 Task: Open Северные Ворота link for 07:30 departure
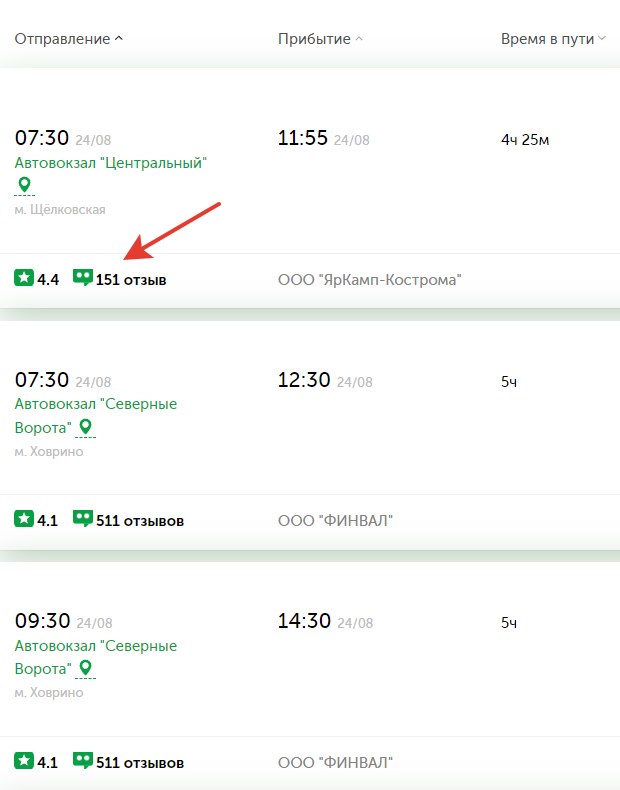coord(96,416)
